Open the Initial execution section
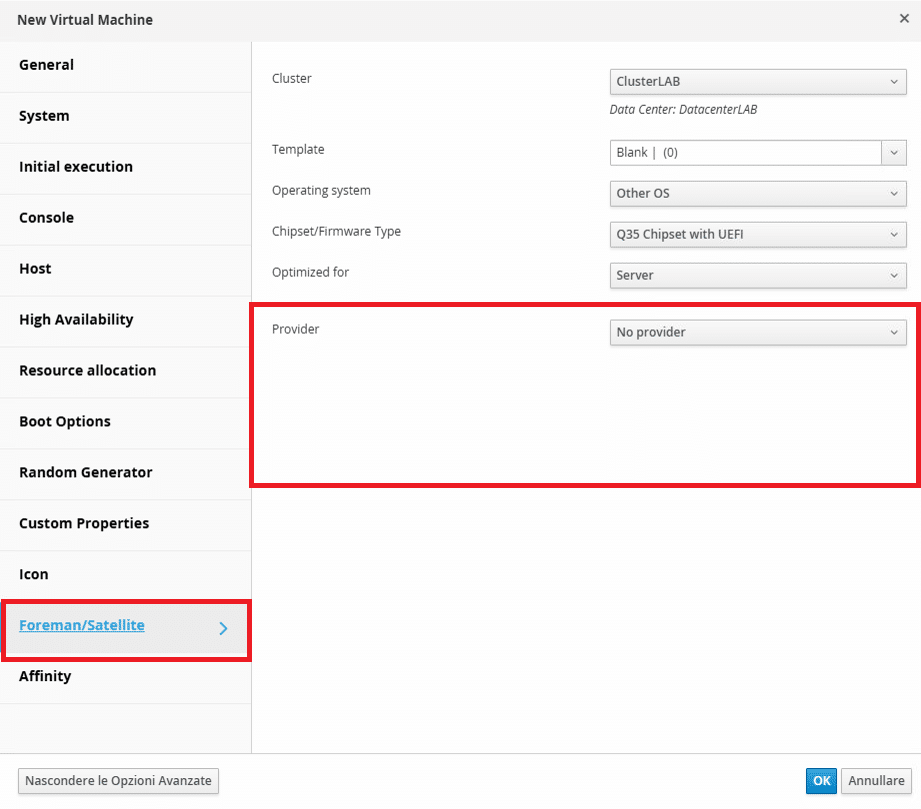The height and width of the screenshot is (809, 921). 126,167
